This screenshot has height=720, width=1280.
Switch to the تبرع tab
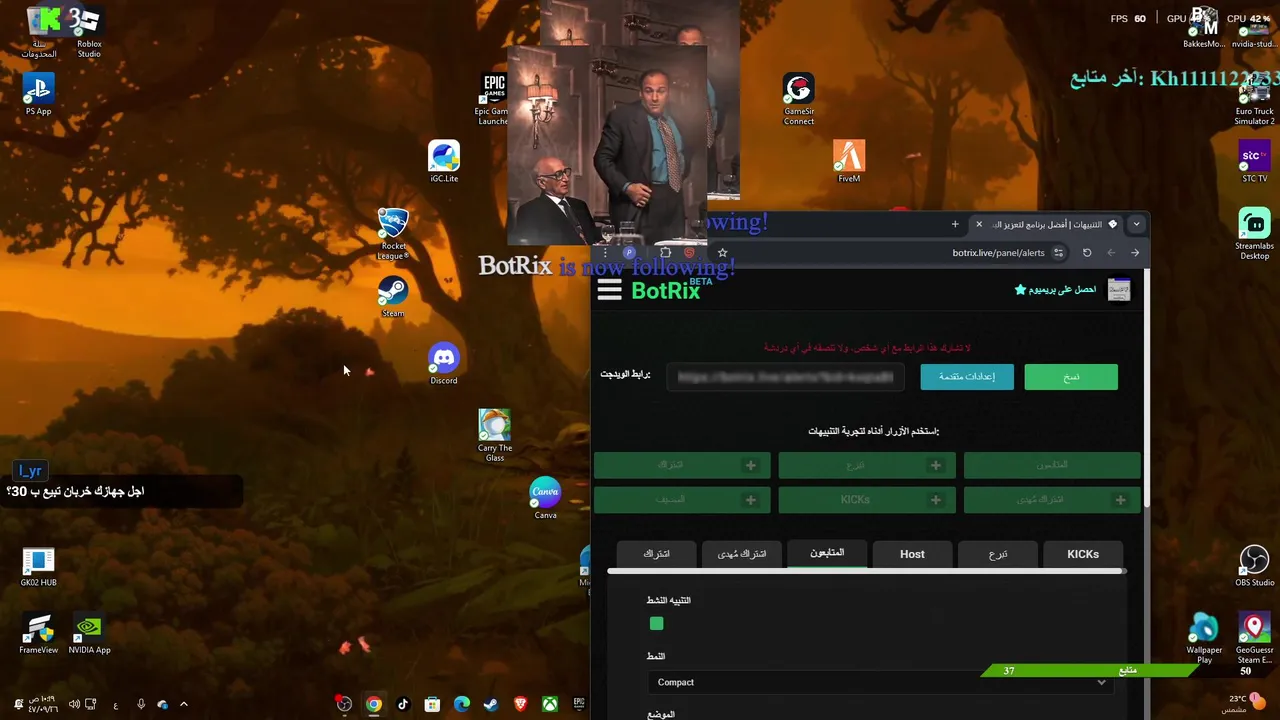pyautogui.click(x=998, y=554)
